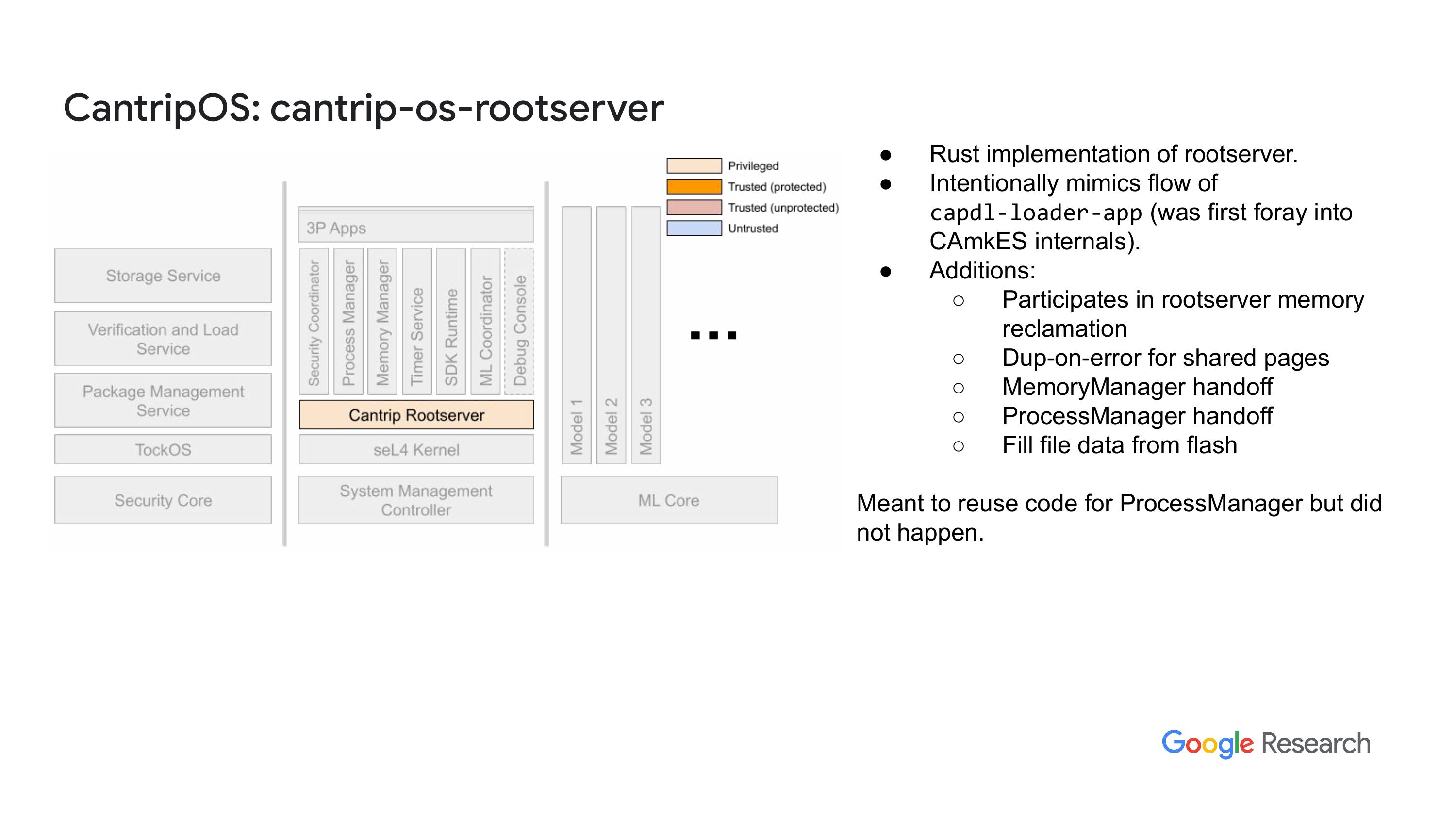Select the Model 2 column
This screenshot has width=1456, height=819.
(611, 335)
